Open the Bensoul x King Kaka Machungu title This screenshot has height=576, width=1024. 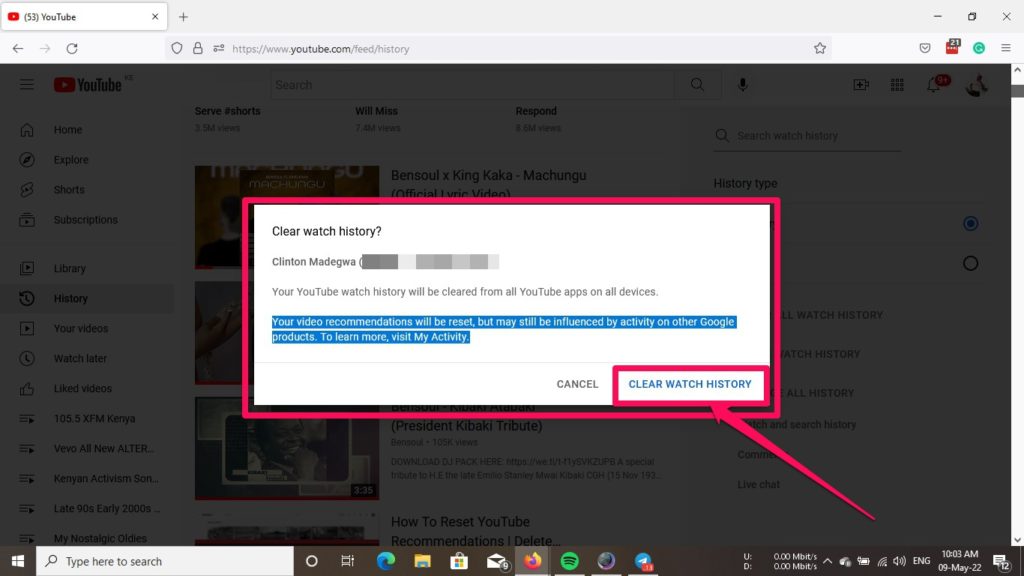(488, 184)
